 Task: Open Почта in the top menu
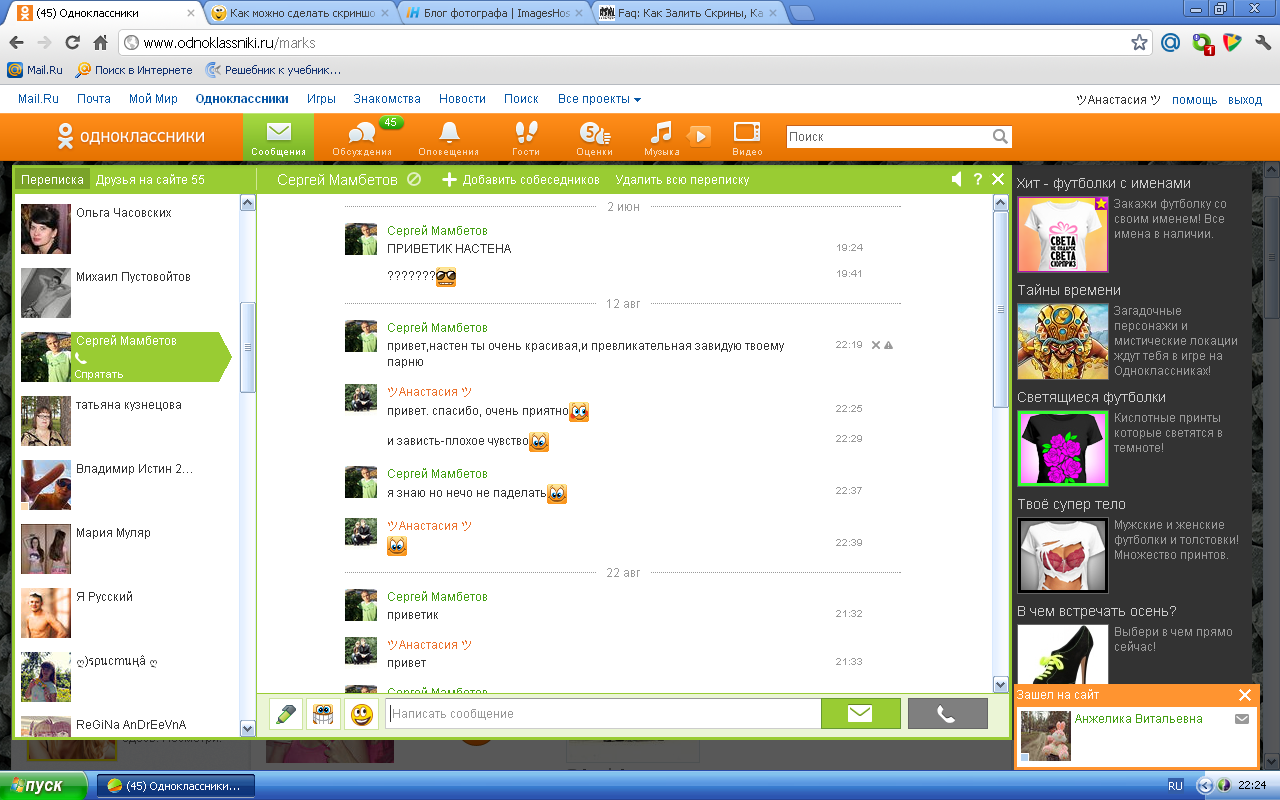(x=94, y=99)
